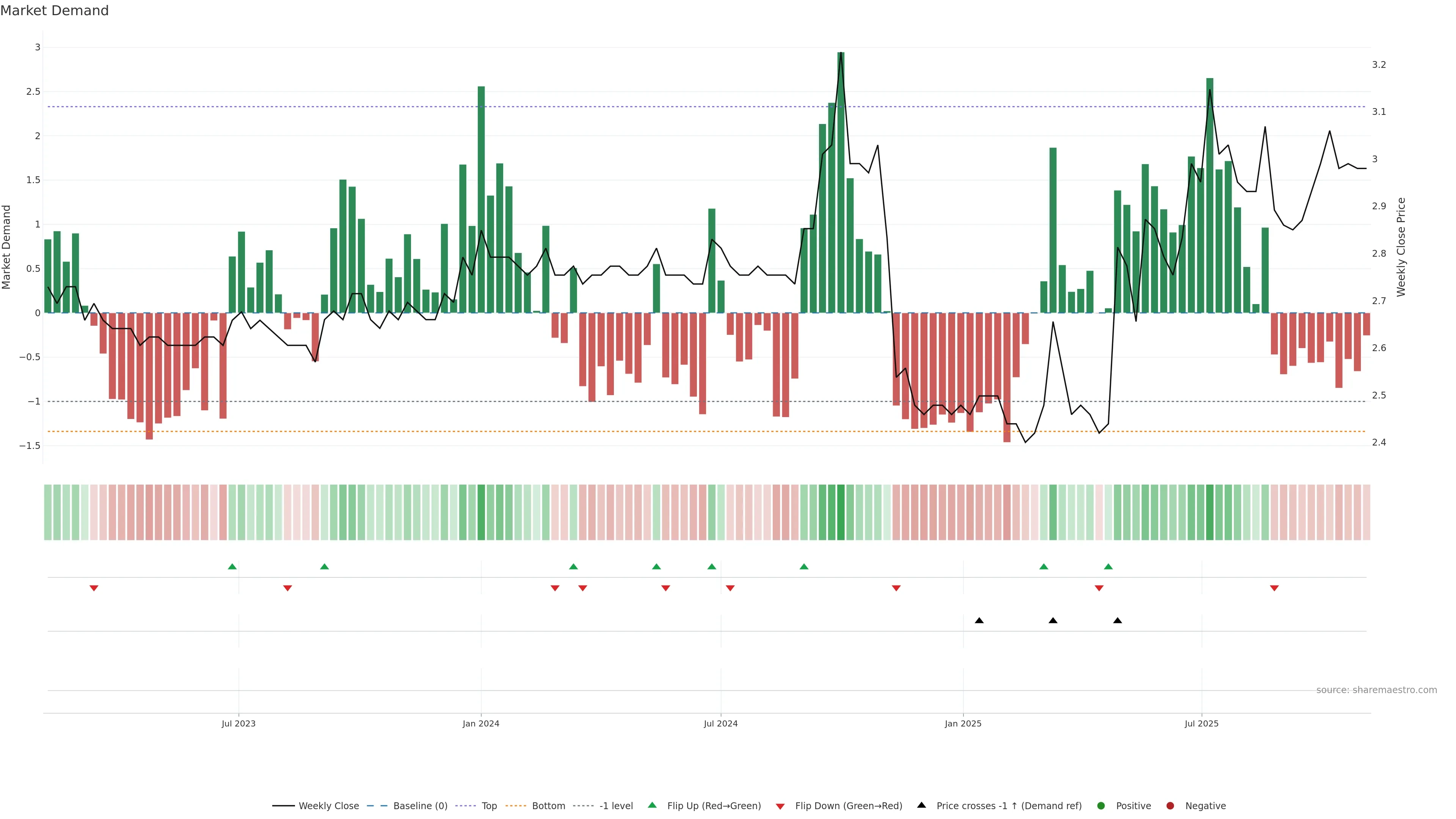
Task: Click the Negative red circle legend
Action: (1170, 805)
